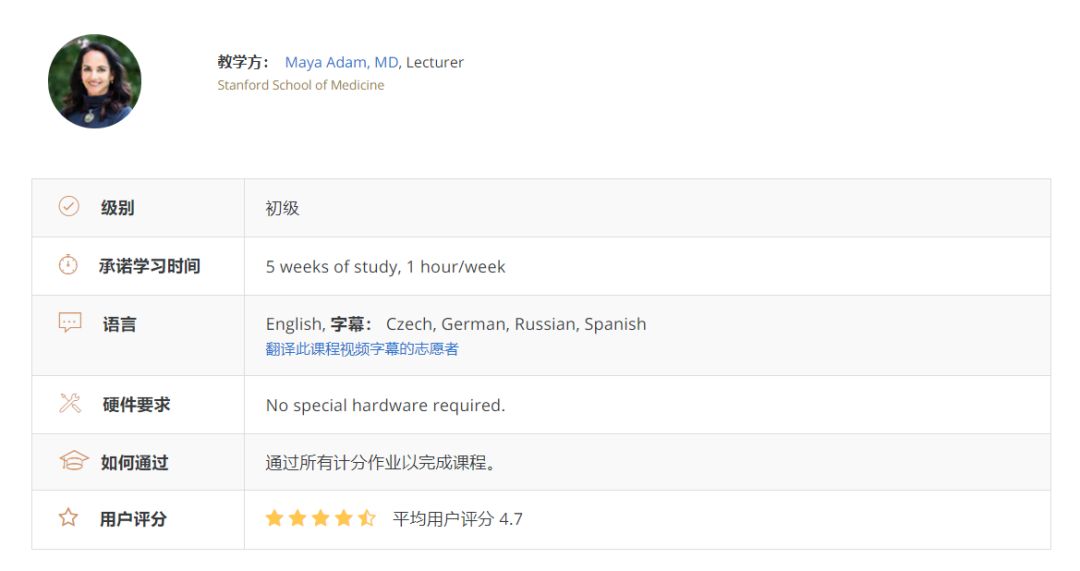Click the 硬件要求 row label
Viewport: 1080px width, 571px height.
tap(136, 404)
